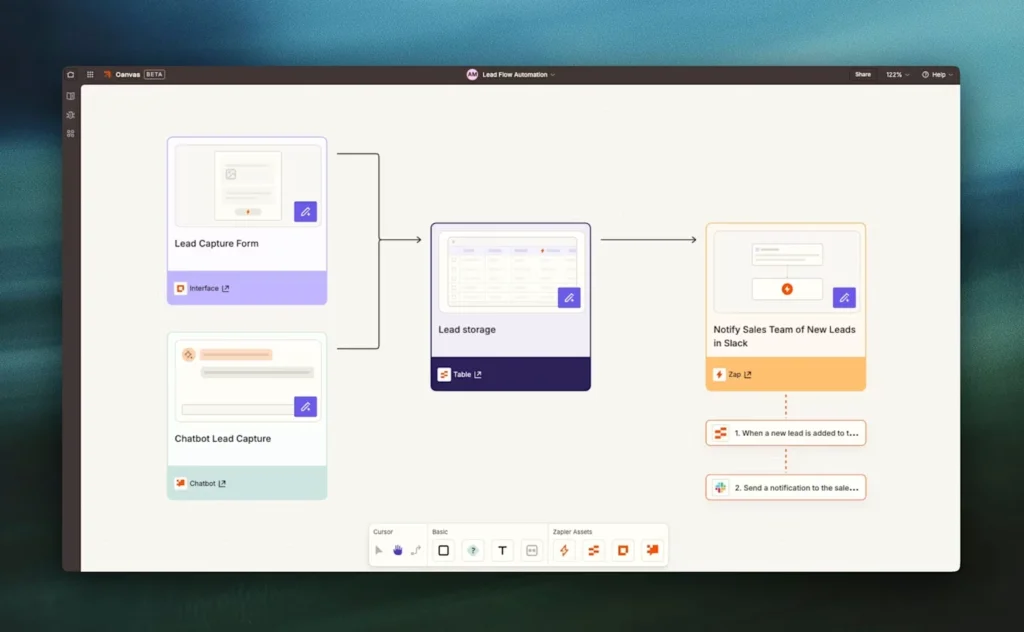Click the edit pencil on Lead storage card
The height and width of the screenshot is (632, 1024).
pos(569,297)
